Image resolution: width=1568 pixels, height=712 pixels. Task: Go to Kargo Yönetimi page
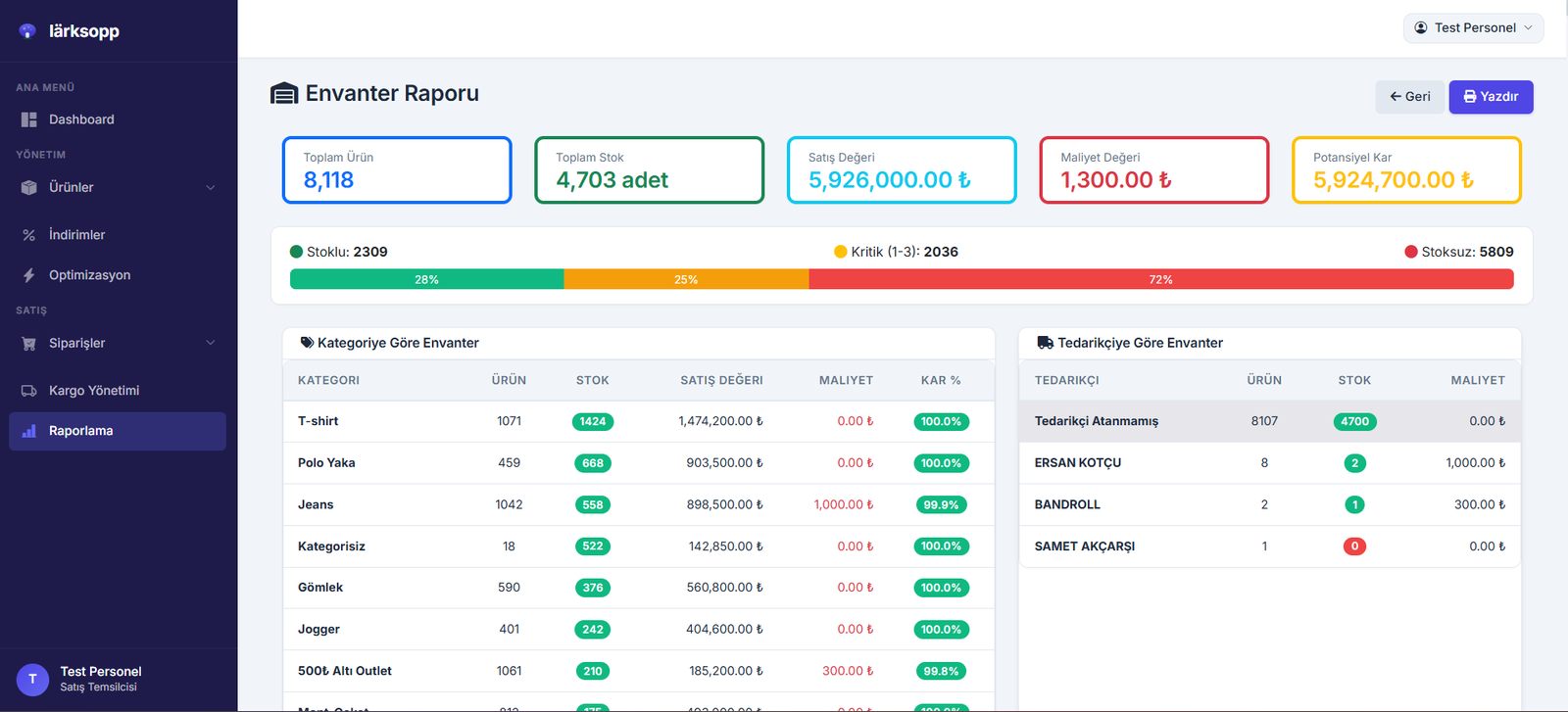click(x=94, y=391)
